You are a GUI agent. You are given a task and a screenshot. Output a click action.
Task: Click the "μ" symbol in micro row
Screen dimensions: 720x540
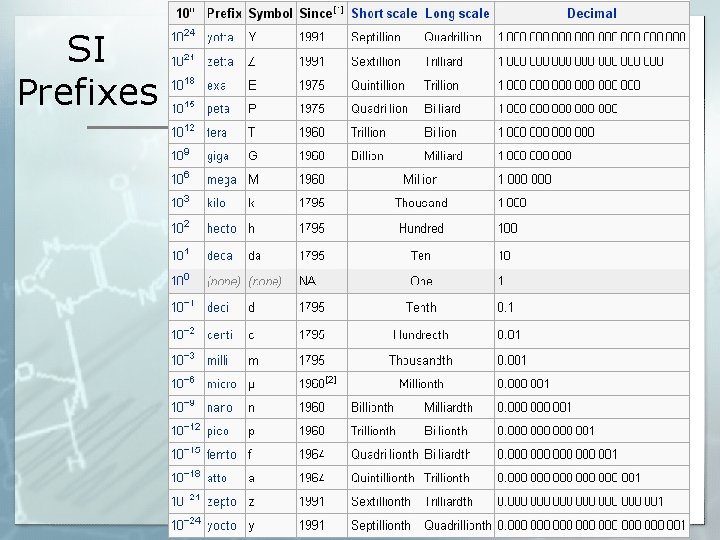pyautogui.click(x=252, y=385)
